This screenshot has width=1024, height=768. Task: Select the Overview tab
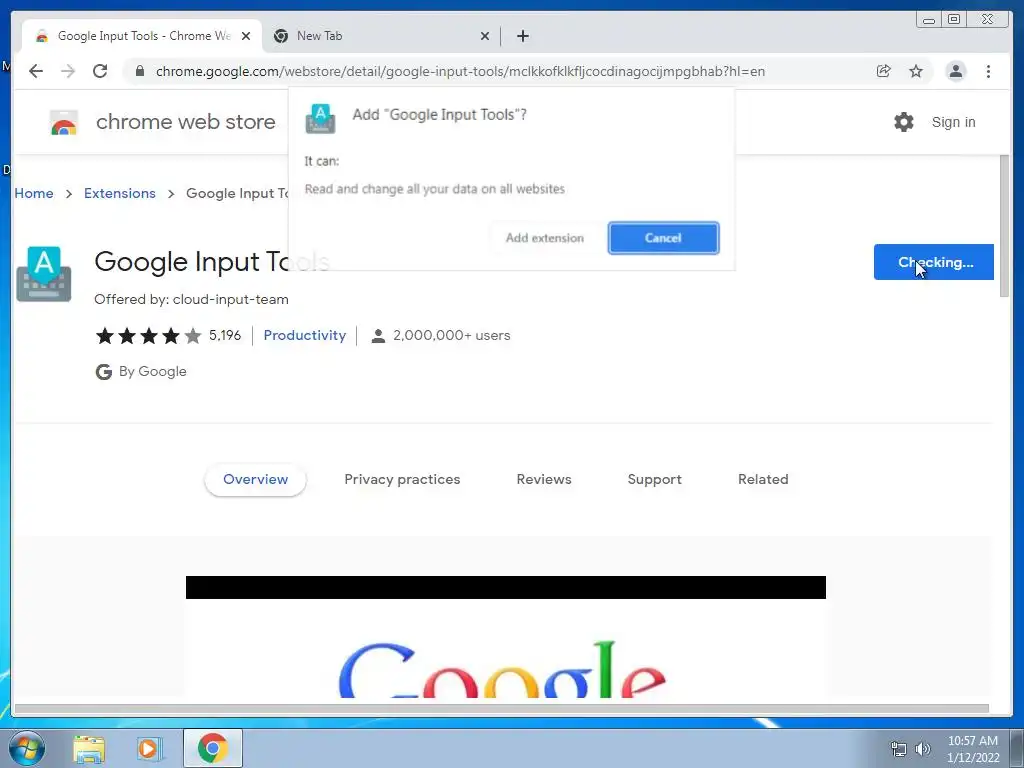coord(255,479)
